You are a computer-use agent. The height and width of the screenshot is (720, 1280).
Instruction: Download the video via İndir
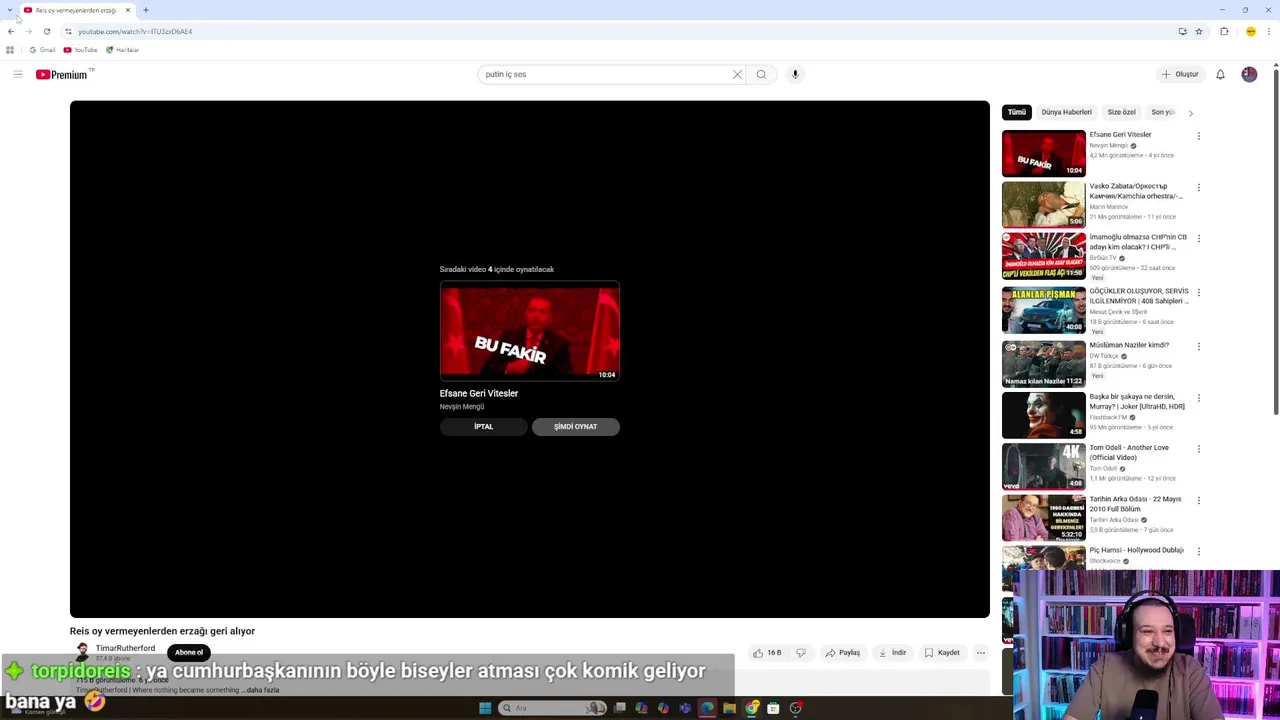[892, 653]
